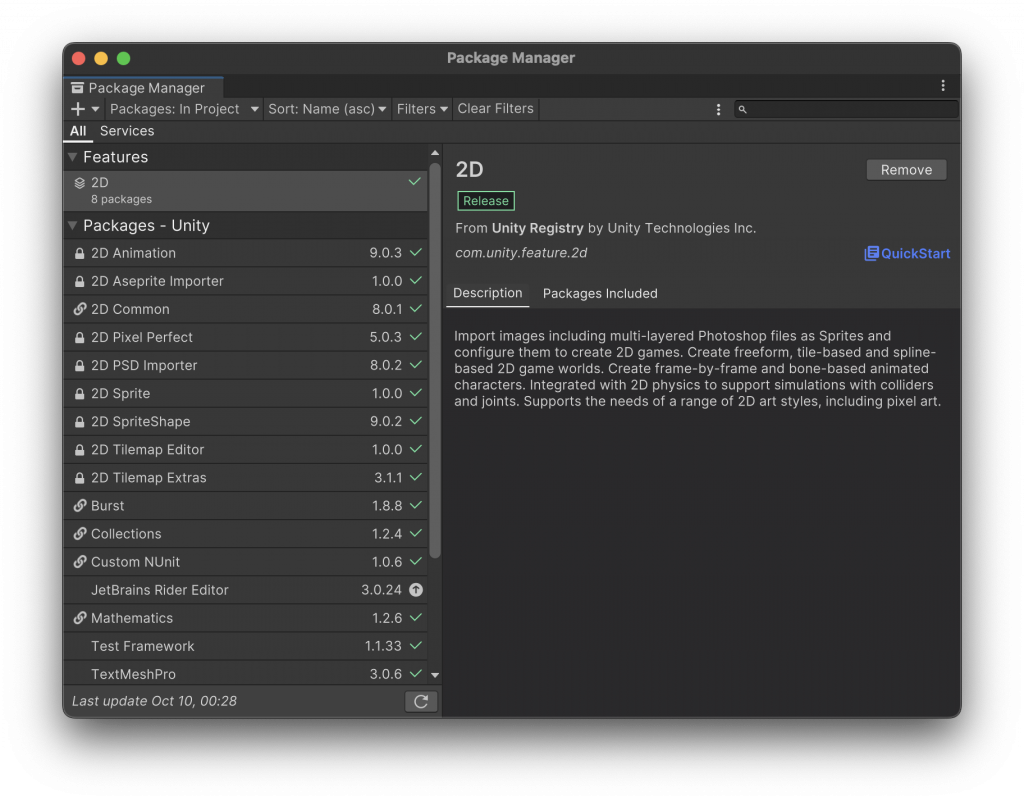
Task: Click link icon beside Collections
Action: [80, 533]
